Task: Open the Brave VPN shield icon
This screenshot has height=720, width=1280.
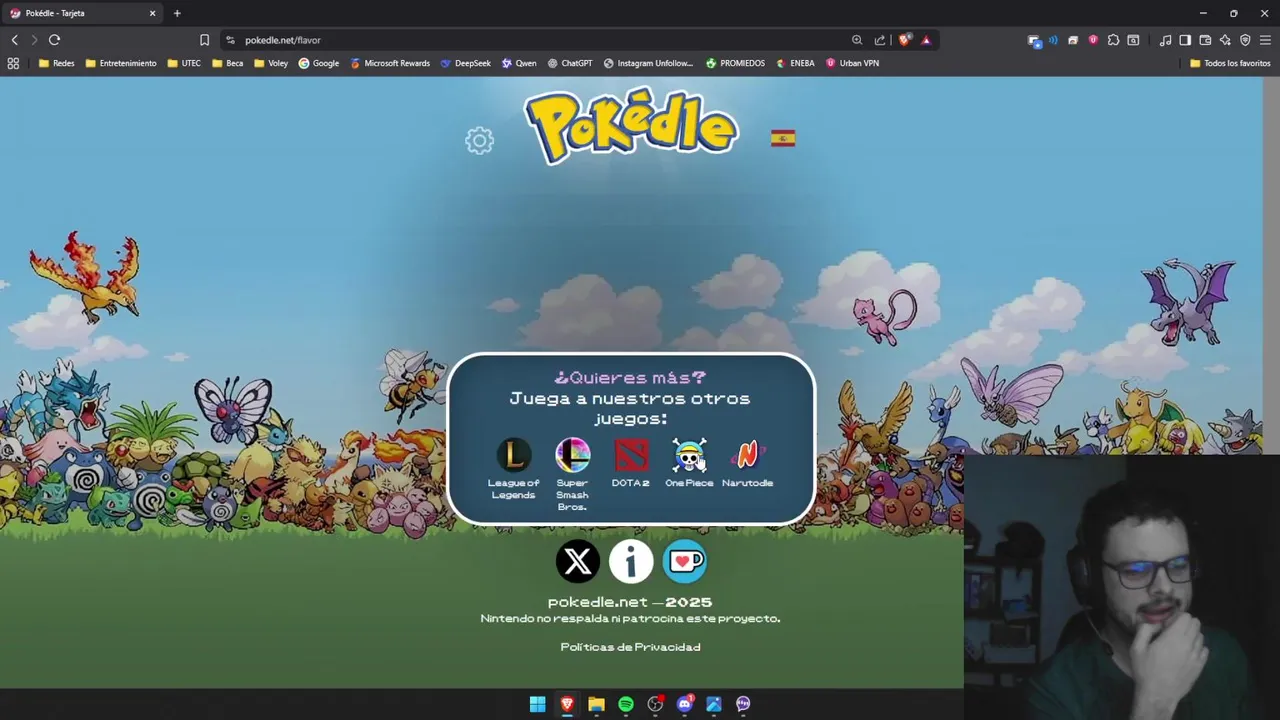Action: point(1245,40)
